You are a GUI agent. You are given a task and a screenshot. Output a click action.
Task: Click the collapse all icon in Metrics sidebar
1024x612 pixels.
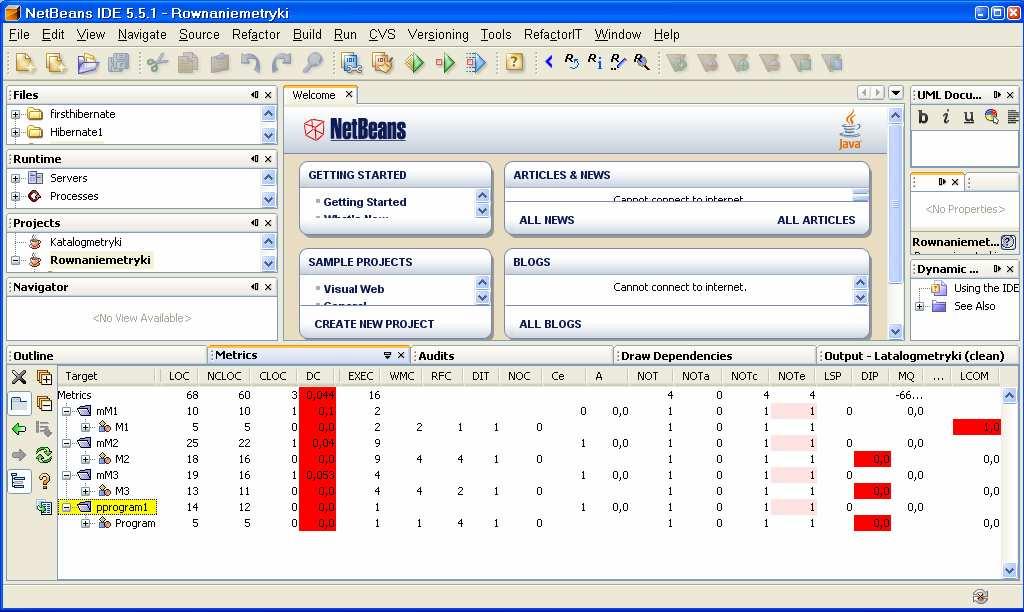point(44,403)
